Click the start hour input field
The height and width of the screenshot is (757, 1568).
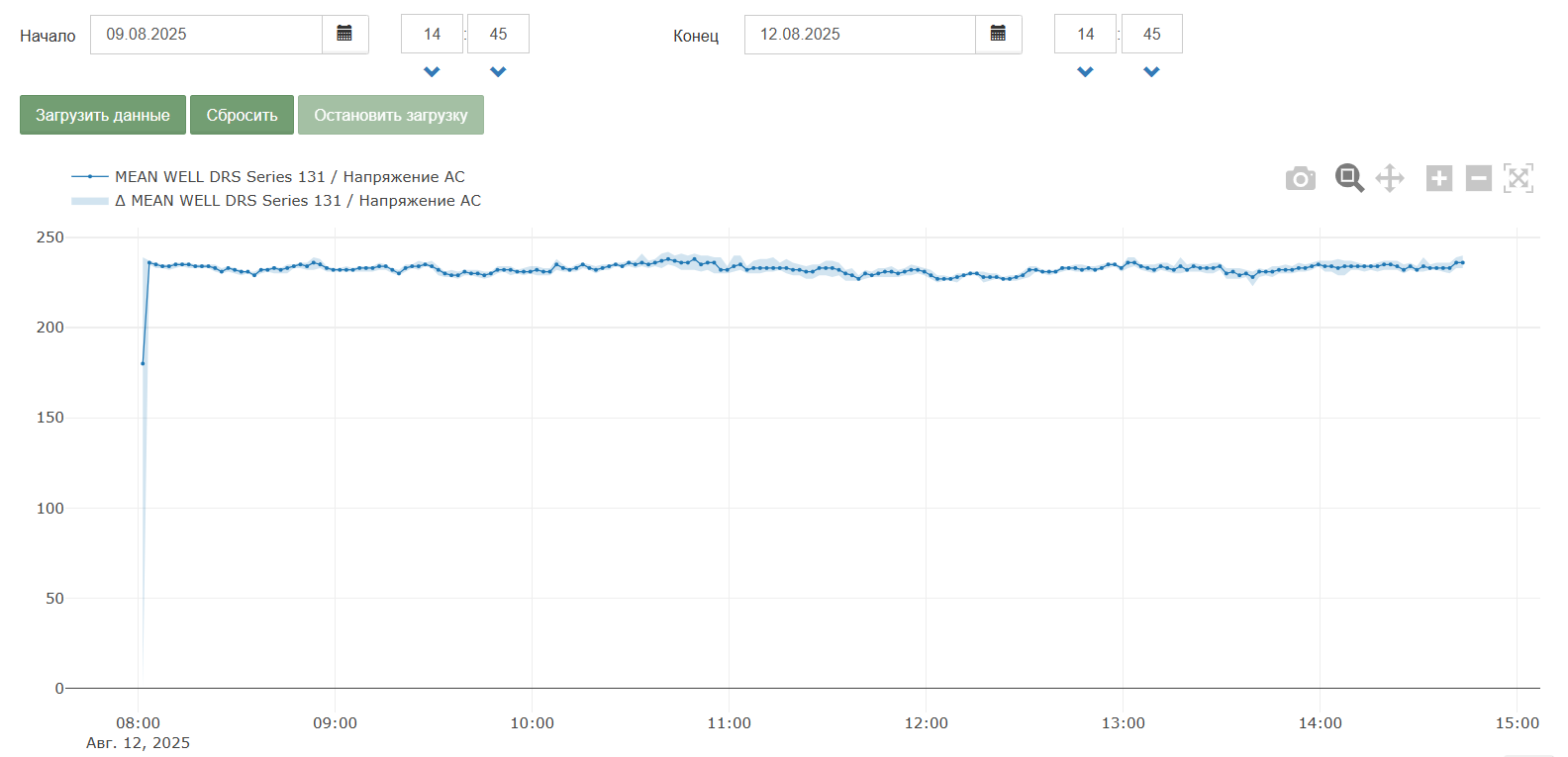coord(432,35)
